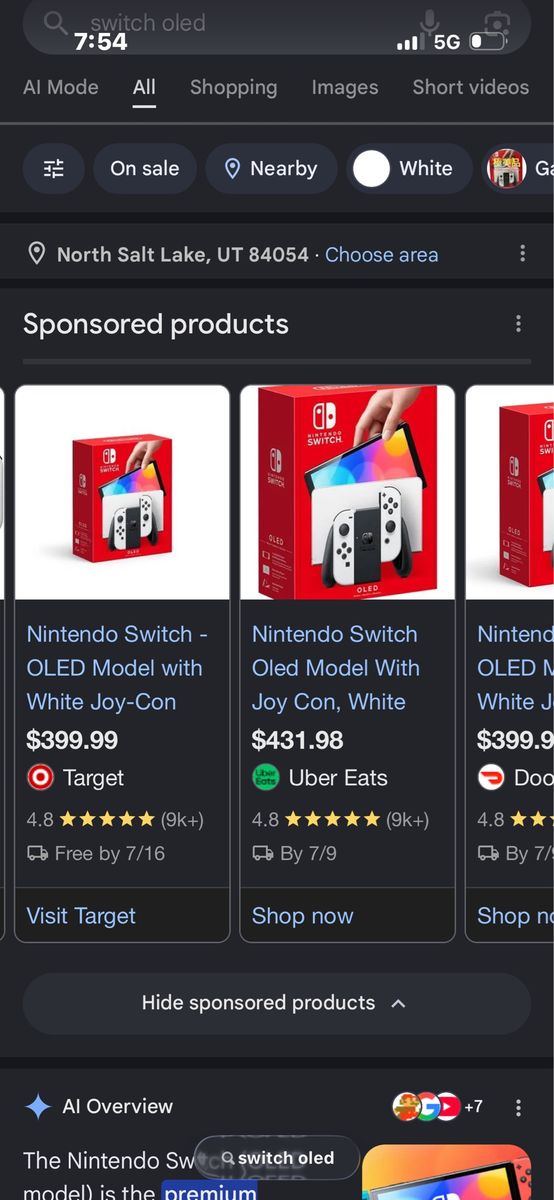The image size is (554, 1200).
Task: Open the AI Mode tab
Action: tap(61, 87)
